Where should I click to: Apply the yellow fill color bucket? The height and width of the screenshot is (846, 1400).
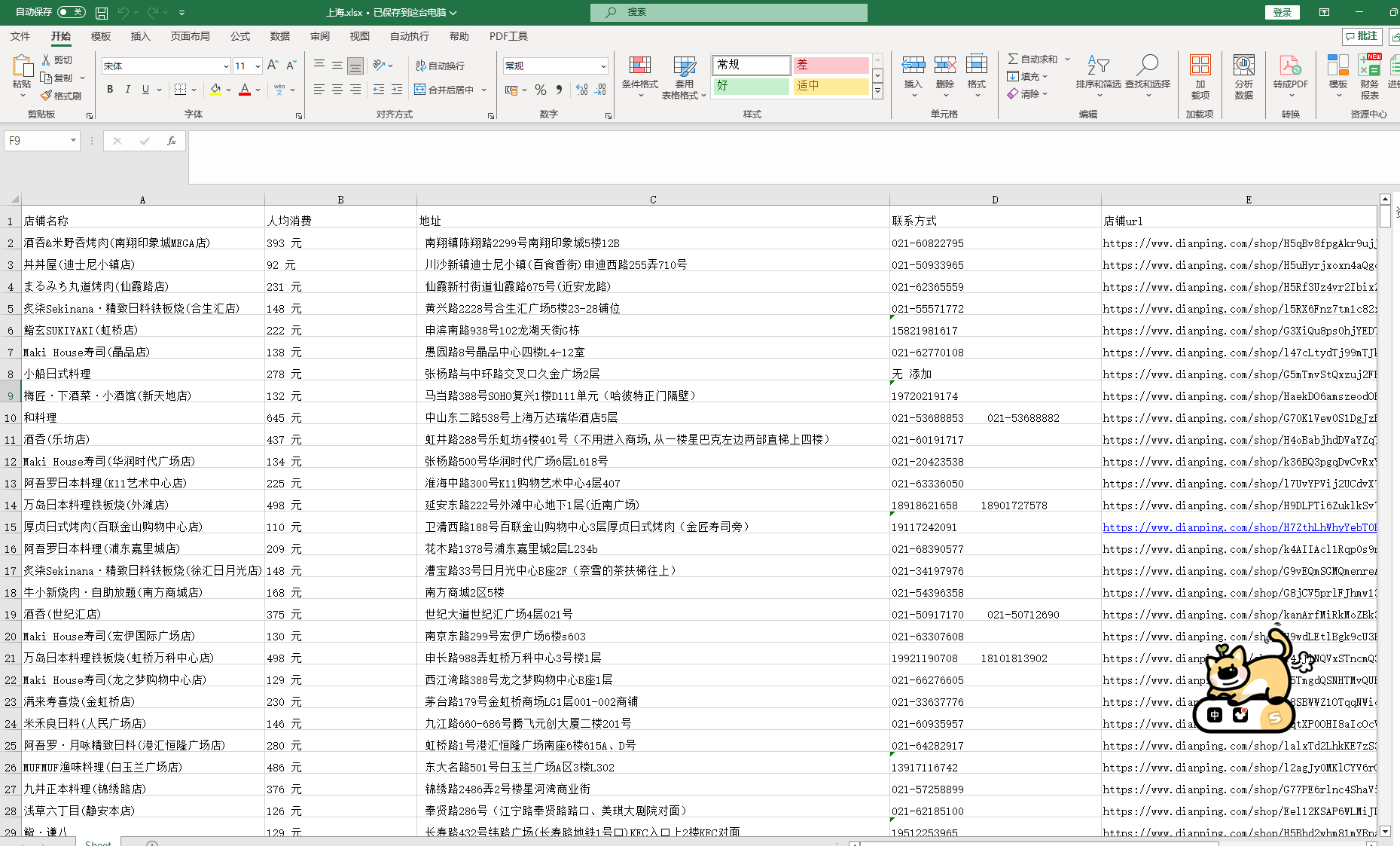[x=215, y=90]
